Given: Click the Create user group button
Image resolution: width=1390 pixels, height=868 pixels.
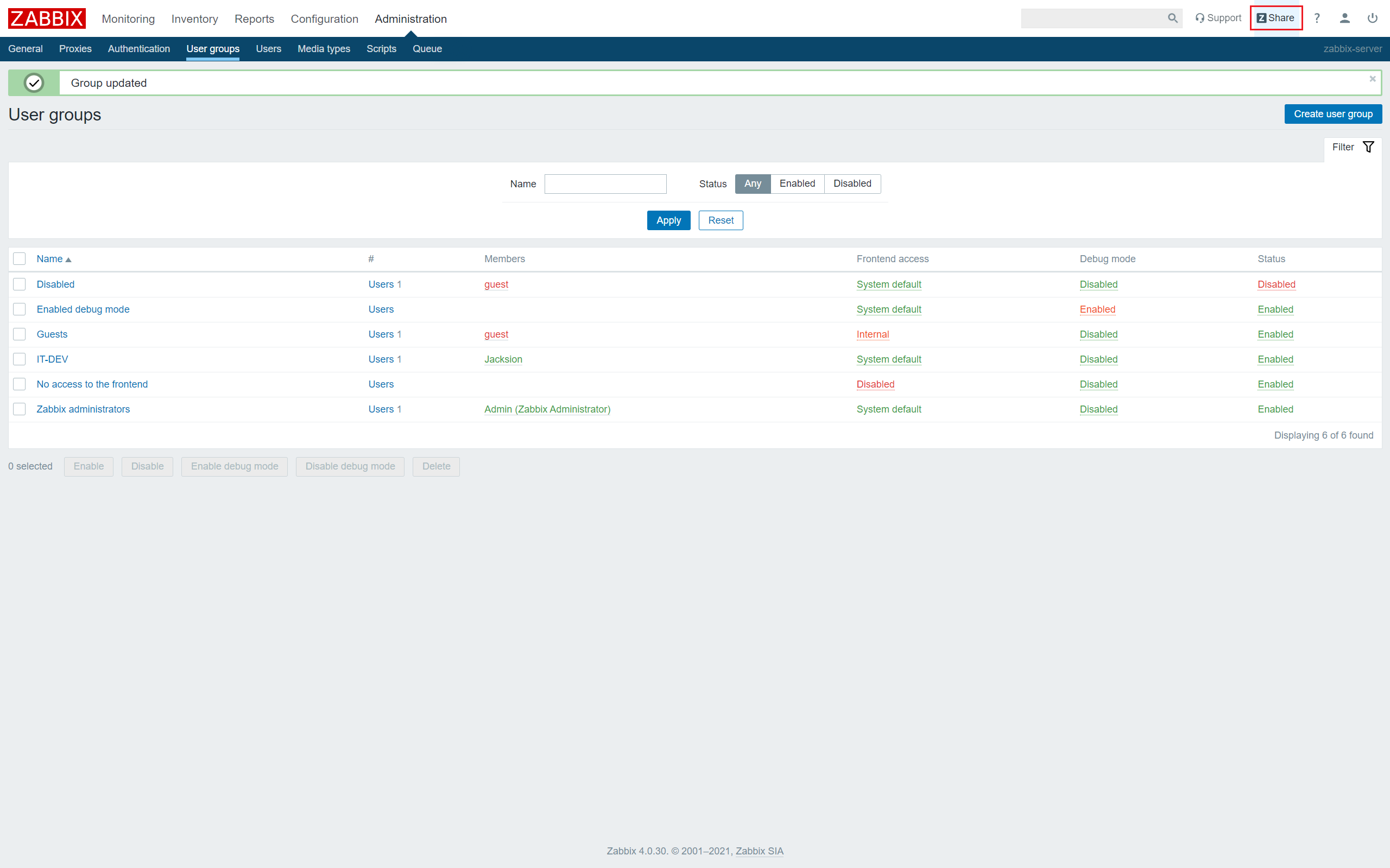Looking at the screenshot, I should pyautogui.click(x=1333, y=113).
